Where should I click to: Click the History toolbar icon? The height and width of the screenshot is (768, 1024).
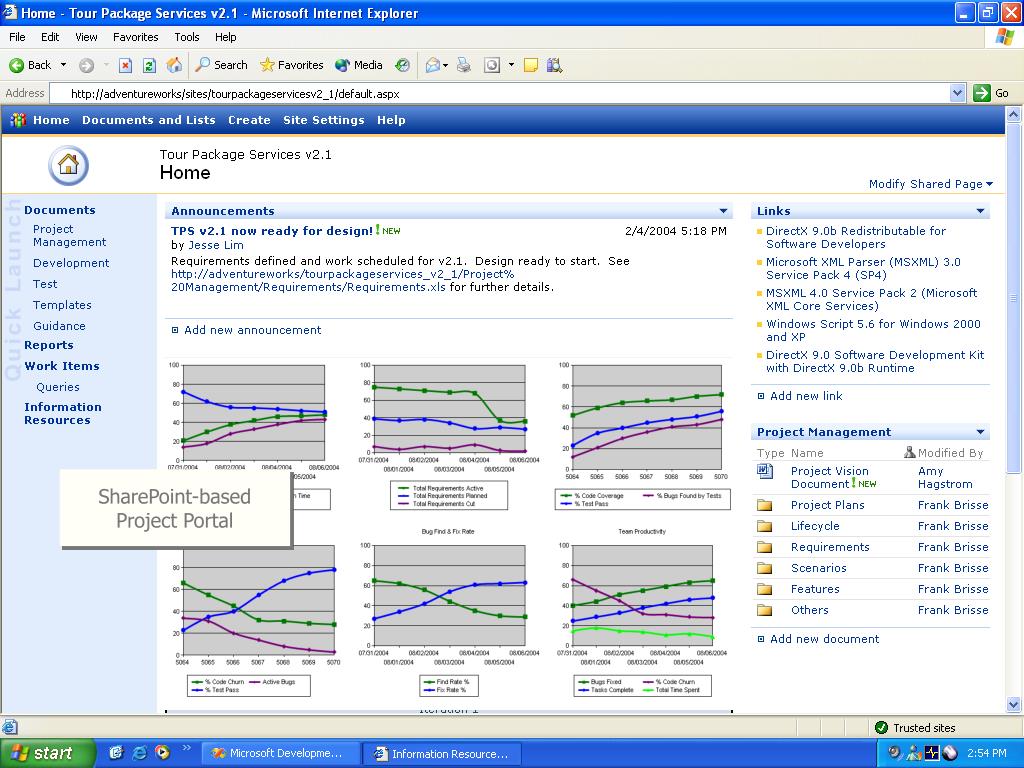tap(403, 65)
